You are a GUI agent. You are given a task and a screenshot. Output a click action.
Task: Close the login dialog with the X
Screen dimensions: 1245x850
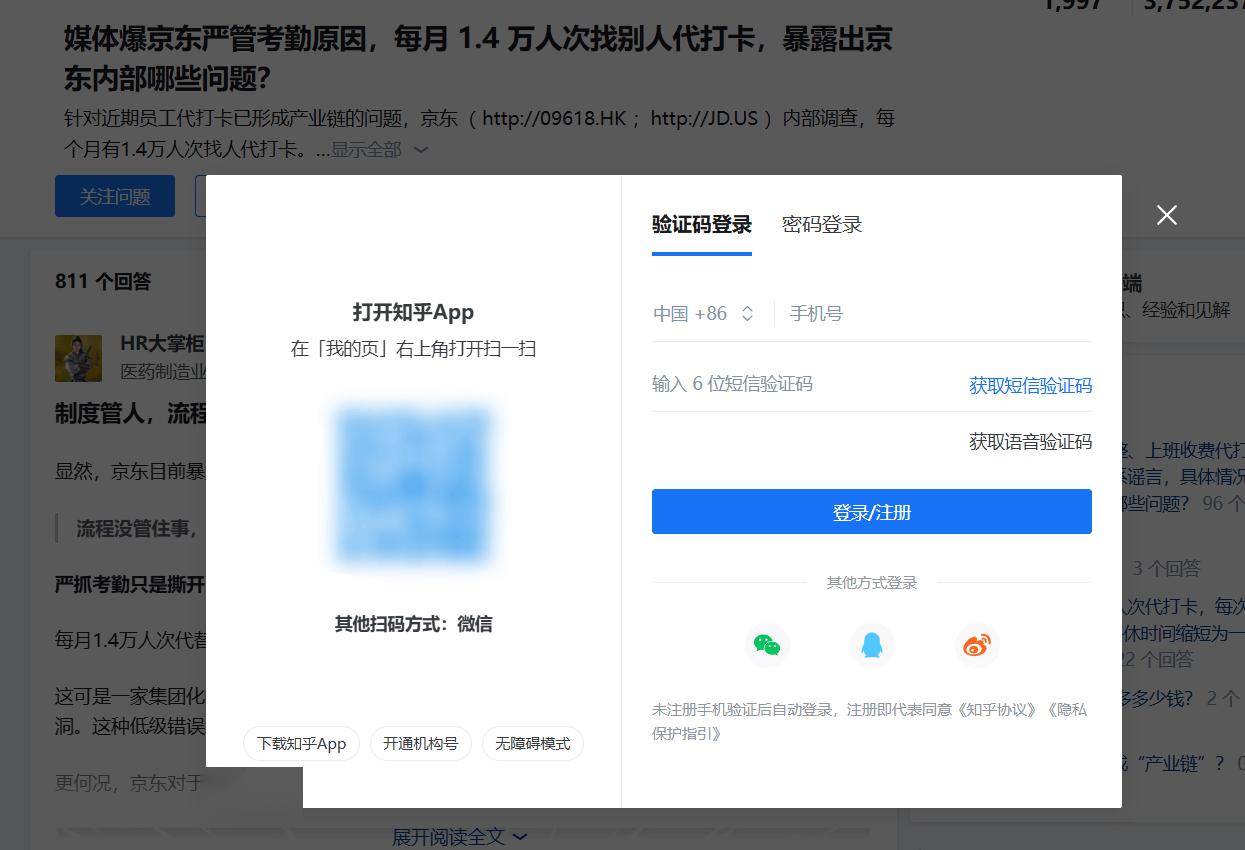pos(1166,215)
